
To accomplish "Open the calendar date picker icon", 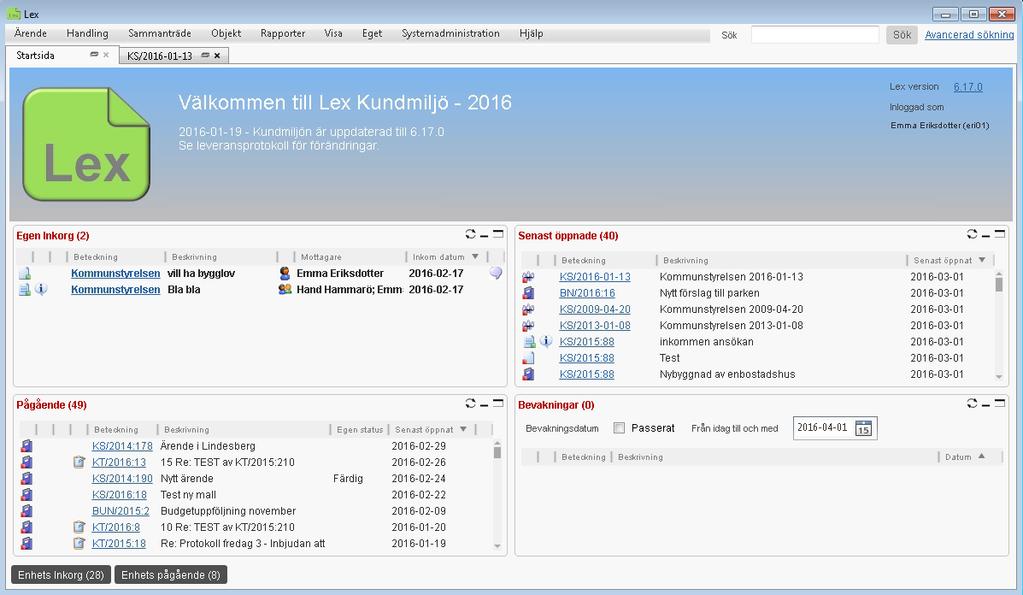I will tap(863, 429).
